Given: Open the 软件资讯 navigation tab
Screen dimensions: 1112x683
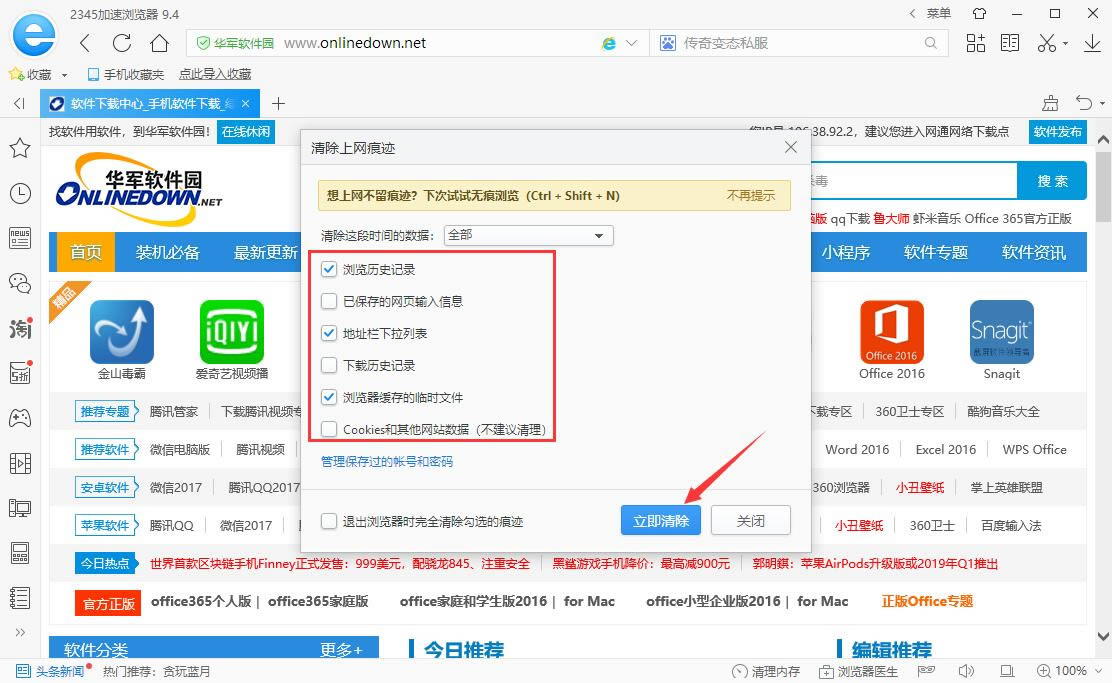Looking at the screenshot, I should 1033,252.
